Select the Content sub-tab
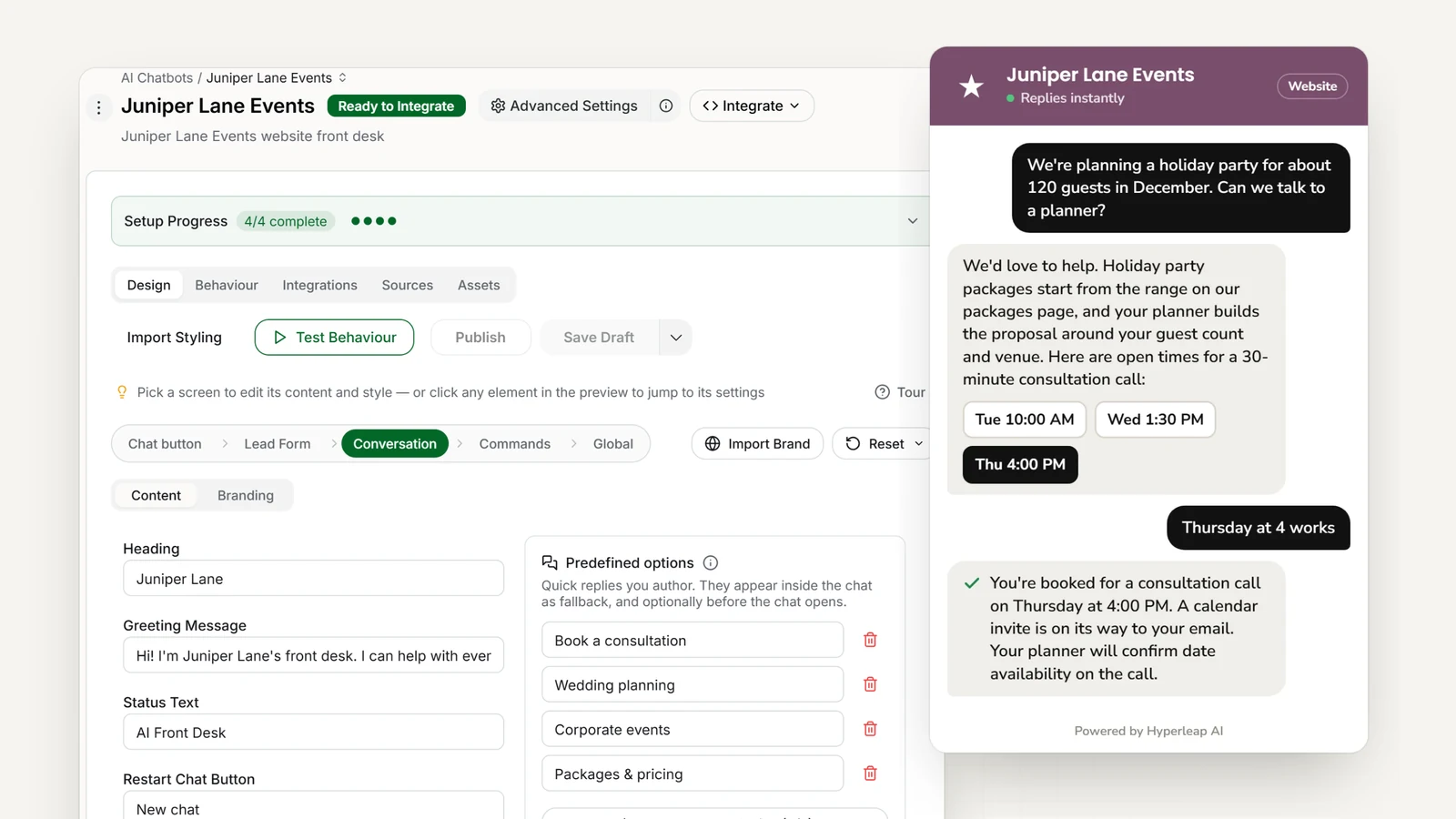Screen dimensions: 1456x819 click(157, 495)
